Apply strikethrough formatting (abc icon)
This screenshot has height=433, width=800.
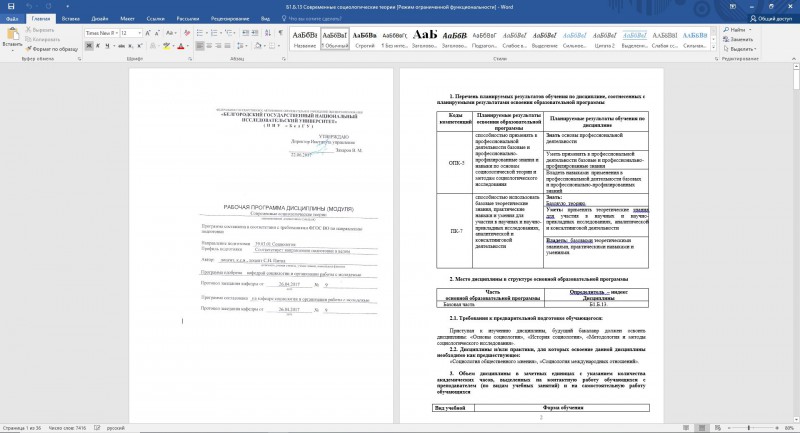point(121,46)
